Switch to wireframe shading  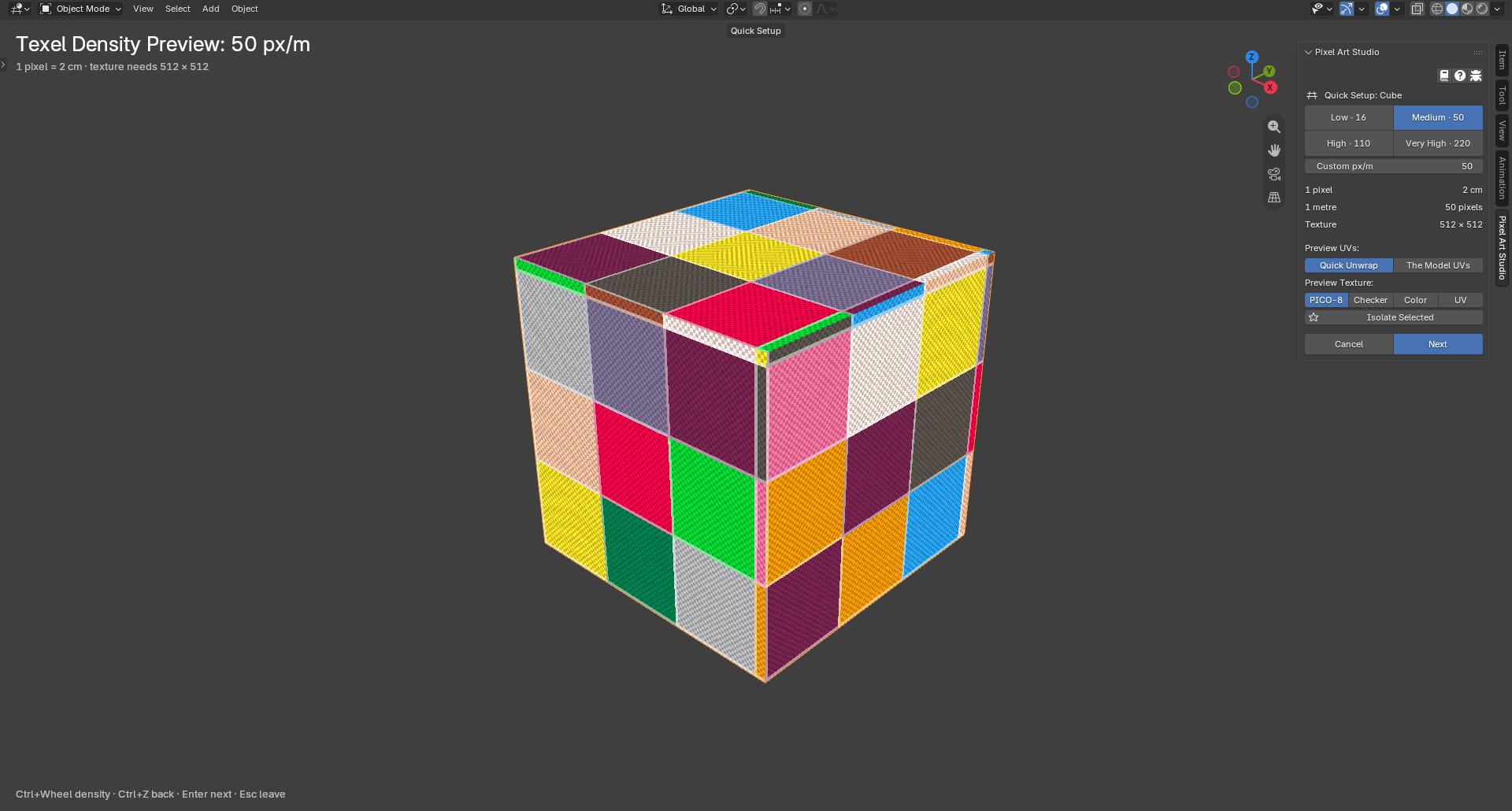(x=1437, y=9)
